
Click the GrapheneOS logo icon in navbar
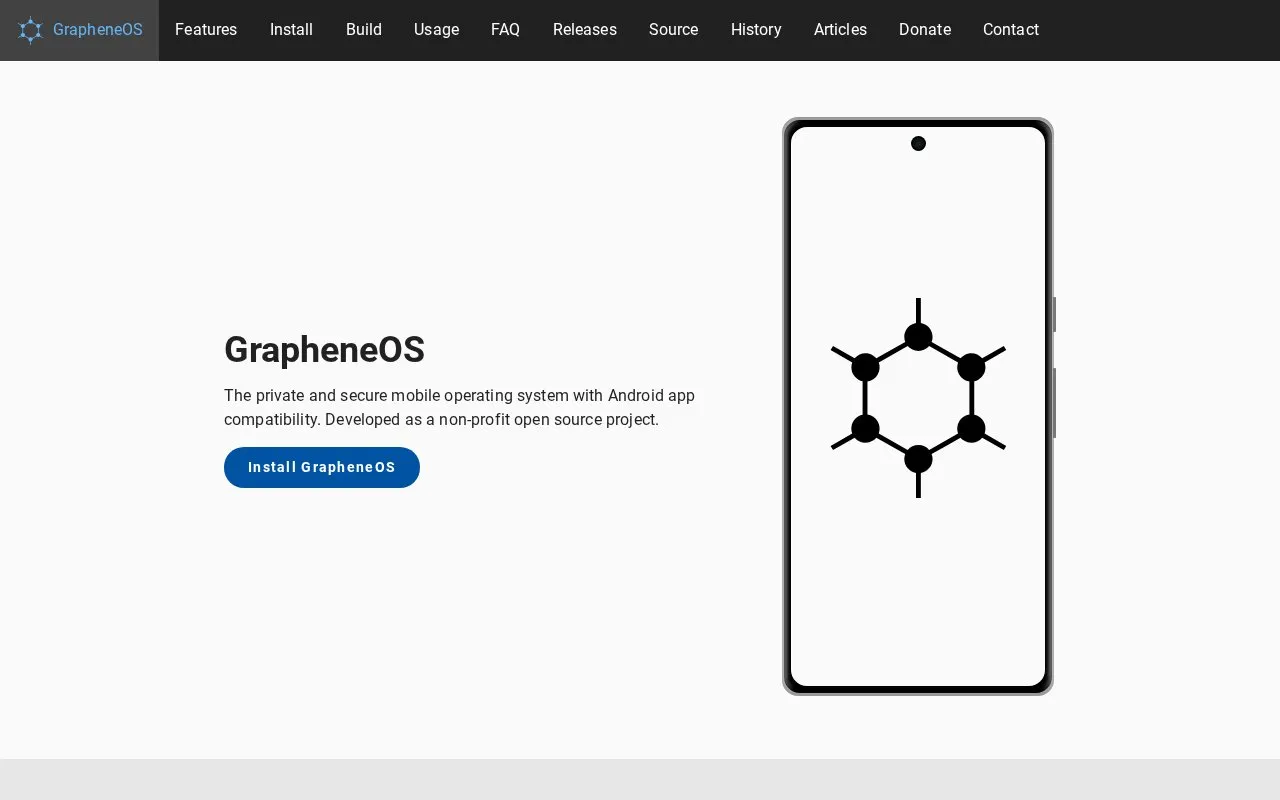31,30
